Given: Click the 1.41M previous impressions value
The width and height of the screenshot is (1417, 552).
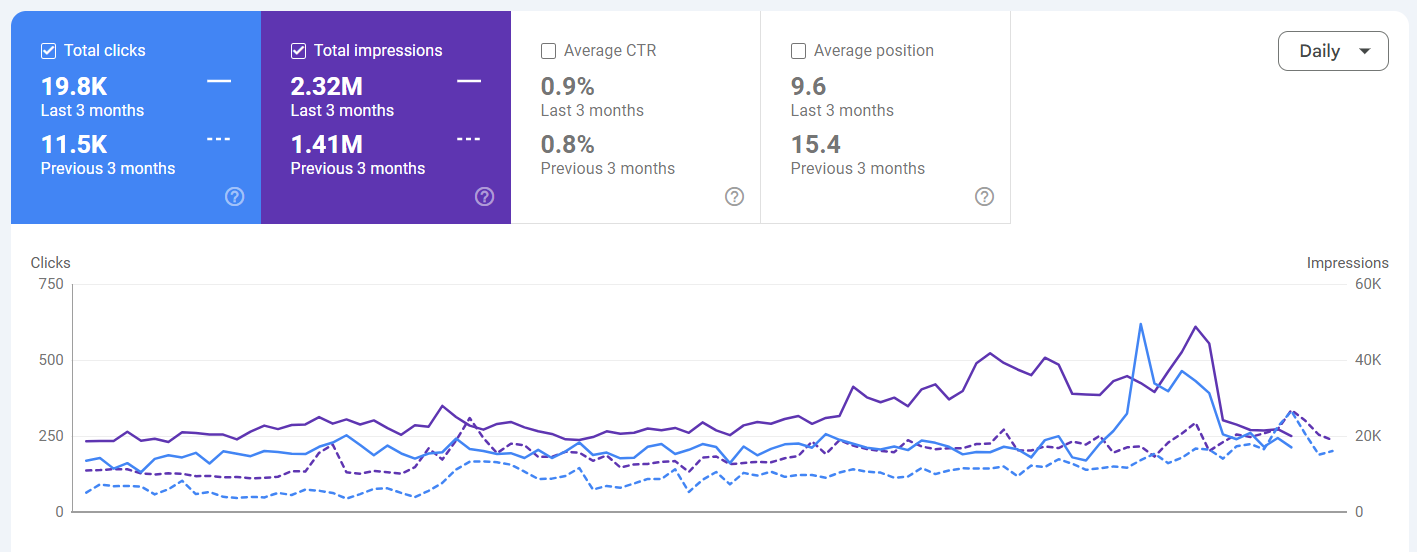Looking at the screenshot, I should coord(327,144).
